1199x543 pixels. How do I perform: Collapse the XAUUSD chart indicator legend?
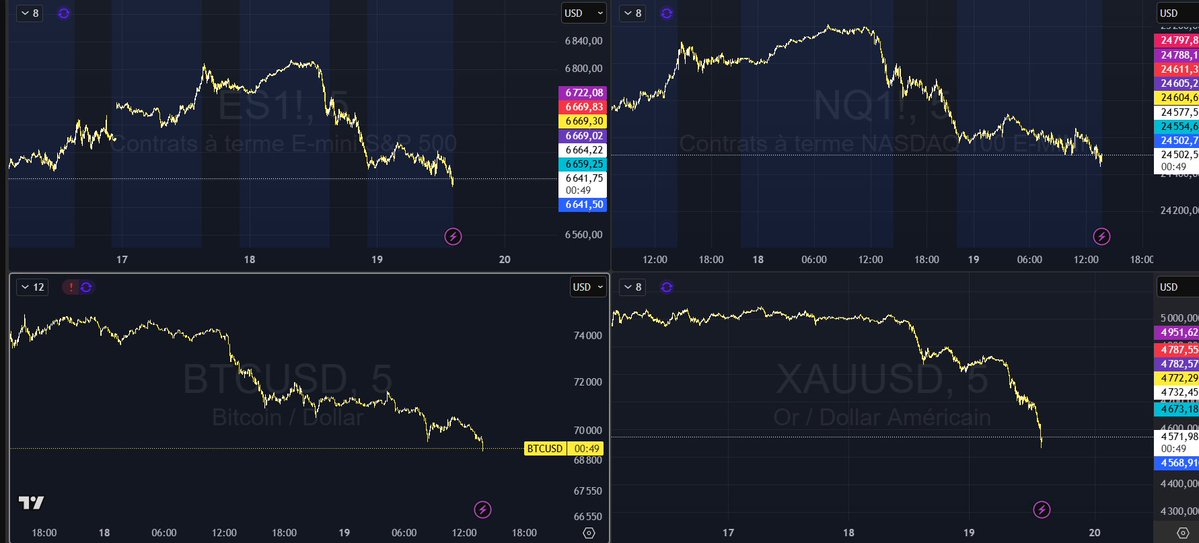coord(634,288)
